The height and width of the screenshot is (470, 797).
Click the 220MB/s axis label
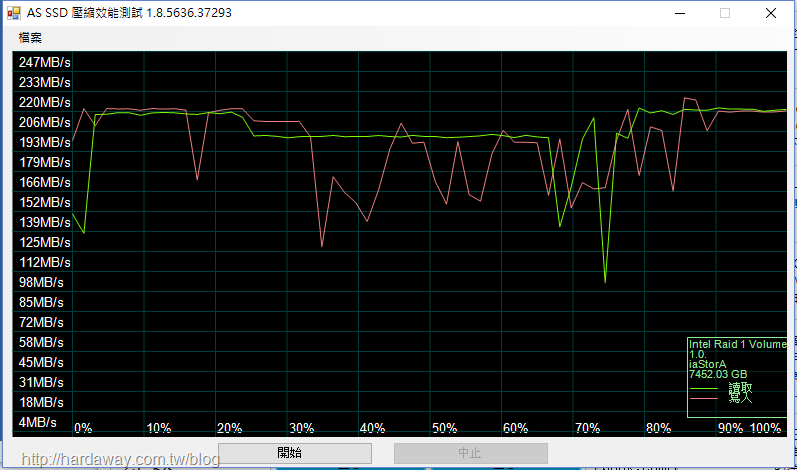point(45,102)
